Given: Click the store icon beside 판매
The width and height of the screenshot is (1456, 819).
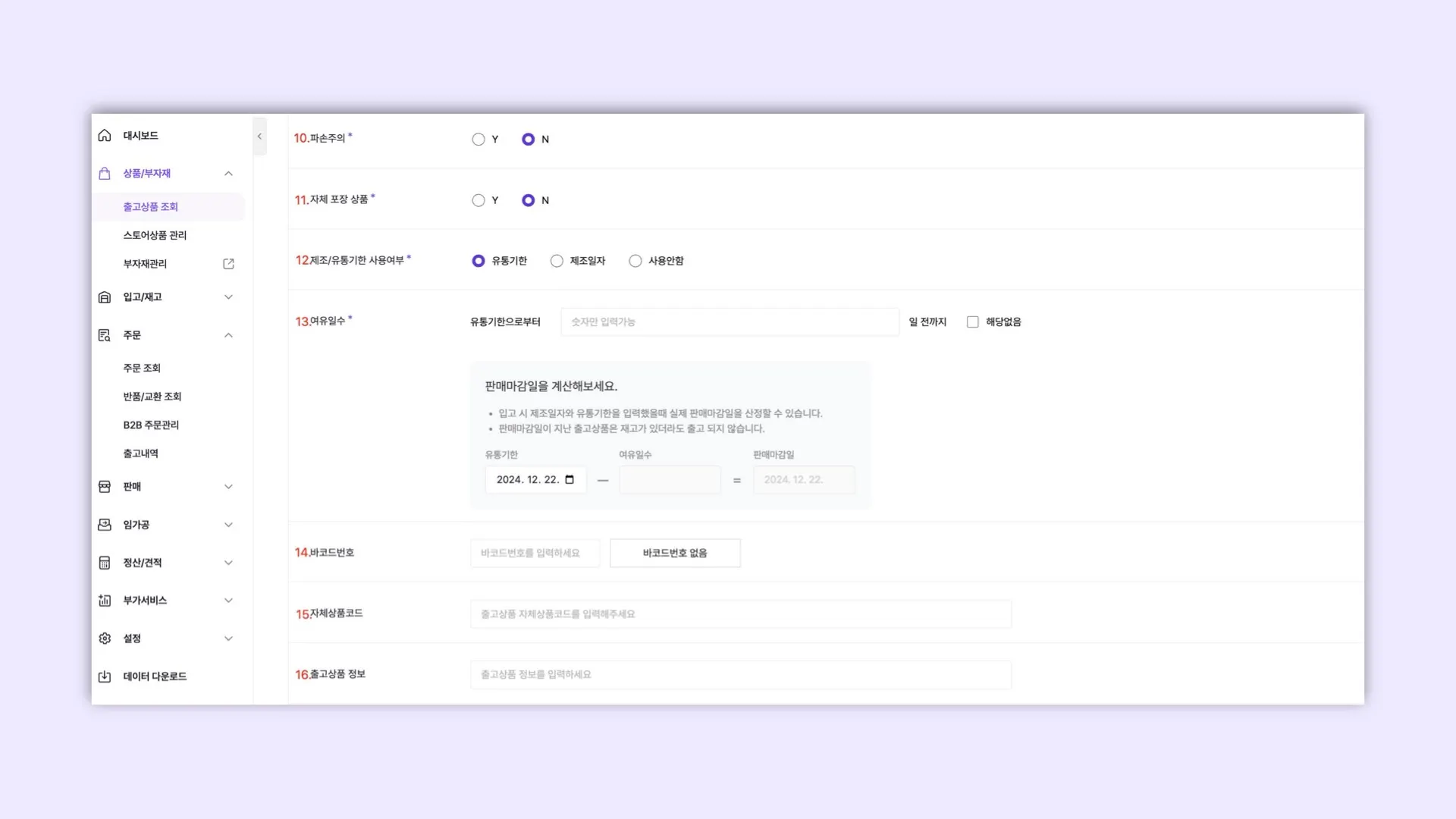Looking at the screenshot, I should 105,487.
